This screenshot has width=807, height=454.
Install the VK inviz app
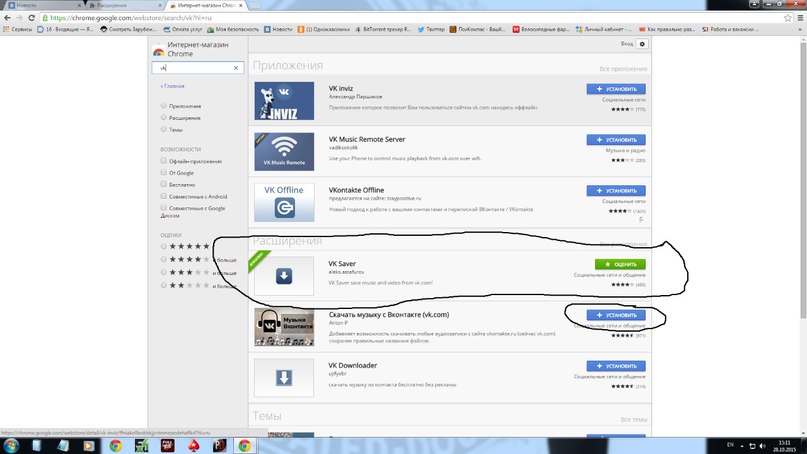coord(616,89)
